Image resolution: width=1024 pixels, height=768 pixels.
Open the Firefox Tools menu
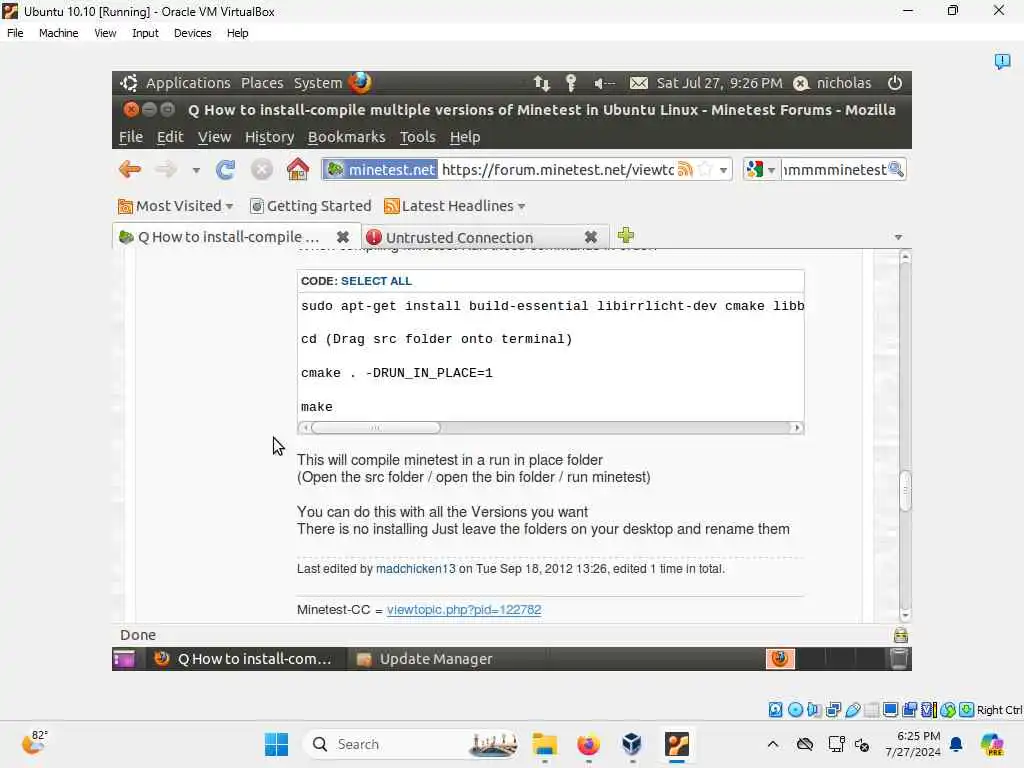pos(417,137)
